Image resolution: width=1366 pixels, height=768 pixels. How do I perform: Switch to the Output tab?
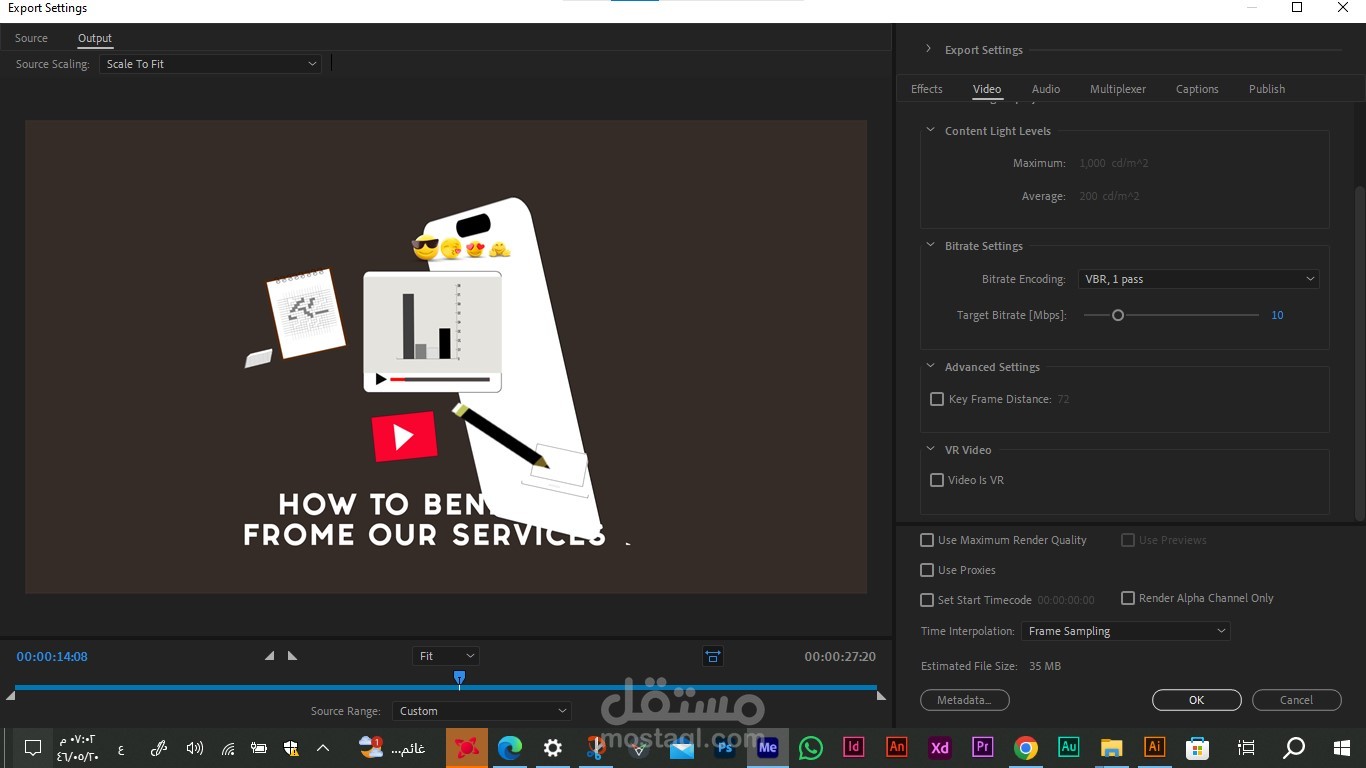coord(95,38)
